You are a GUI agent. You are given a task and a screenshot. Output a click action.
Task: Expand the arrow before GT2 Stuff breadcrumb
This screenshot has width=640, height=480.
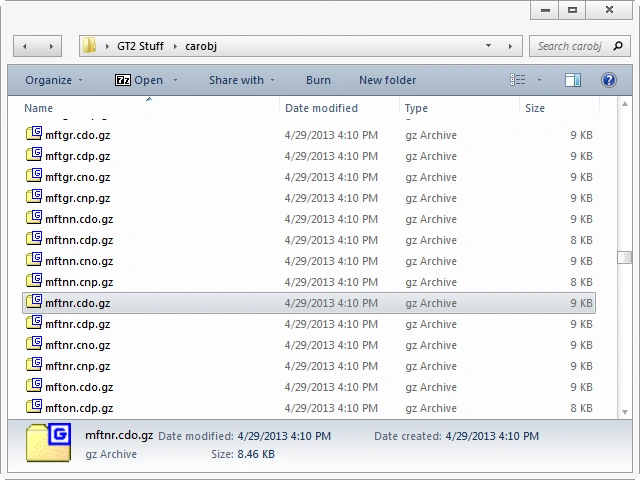pyautogui.click(x=107, y=46)
